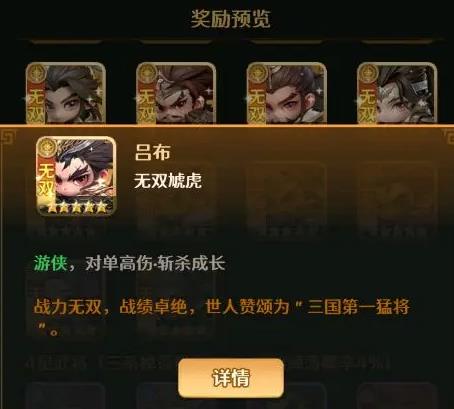Click the red 无双 badge on Lü Bu's portrait
454x409 pixels.
point(46,180)
